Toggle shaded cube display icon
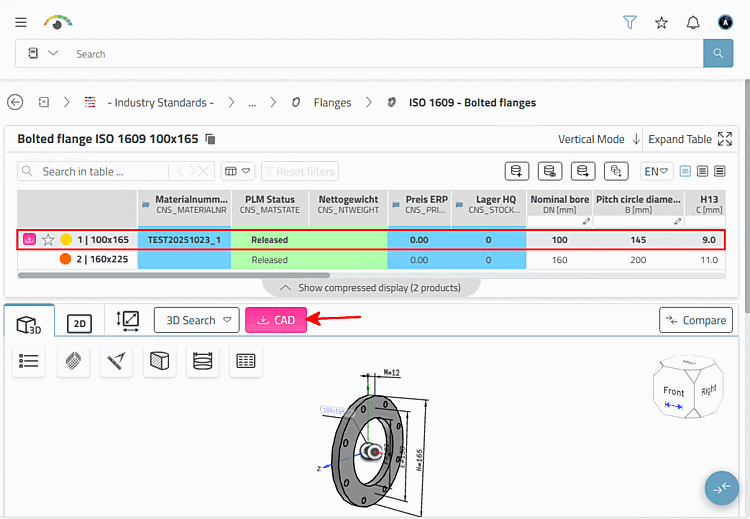 coord(159,361)
